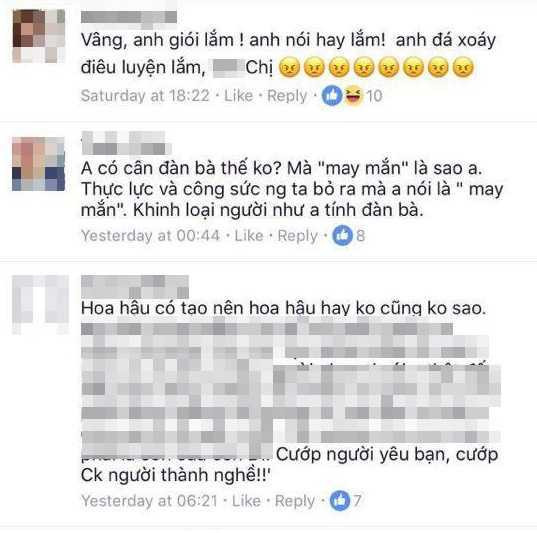537x533 pixels.
Task: Open the first commenter's profile picture
Action: click(x=39, y=36)
